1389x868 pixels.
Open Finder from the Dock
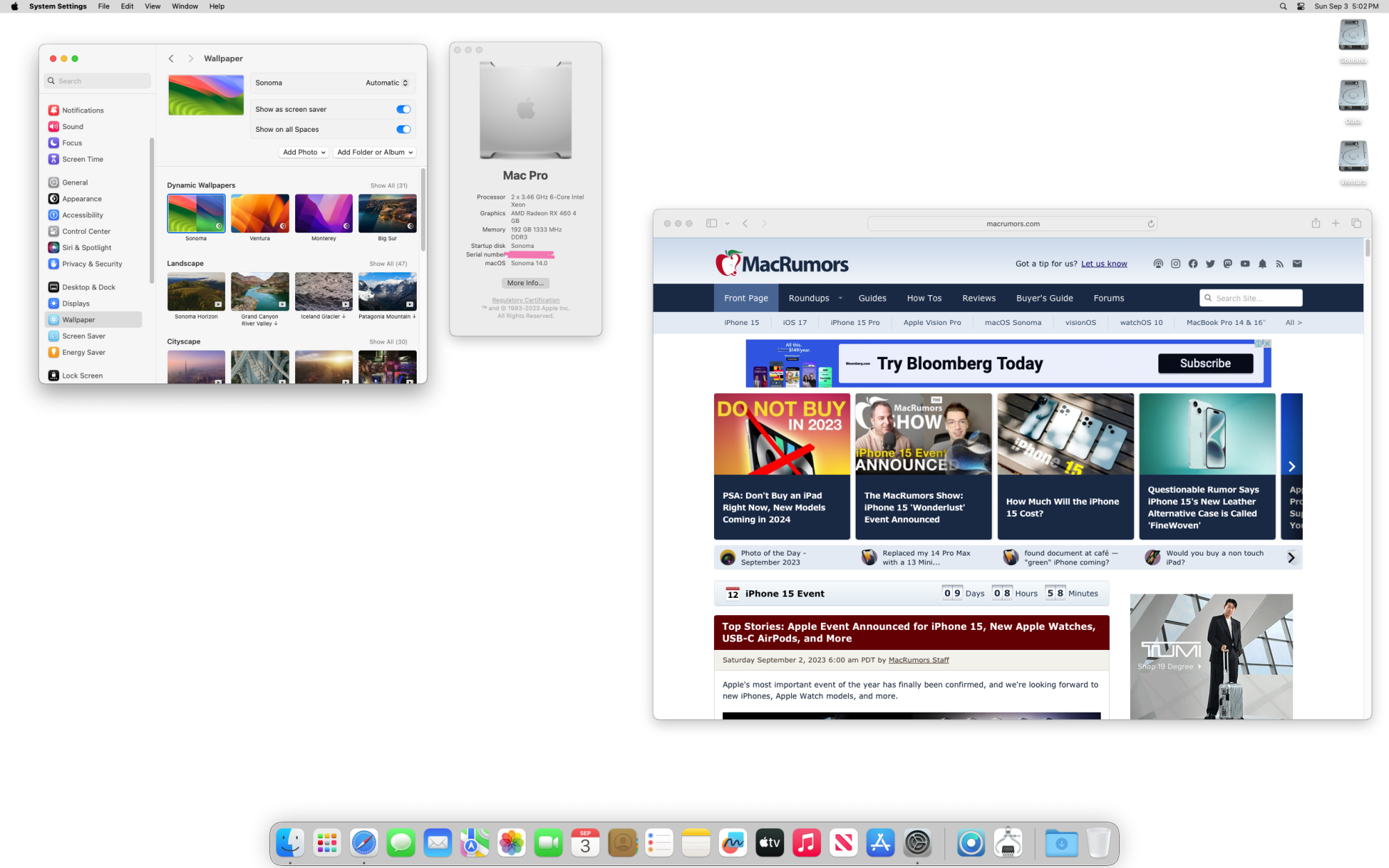pyautogui.click(x=290, y=843)
